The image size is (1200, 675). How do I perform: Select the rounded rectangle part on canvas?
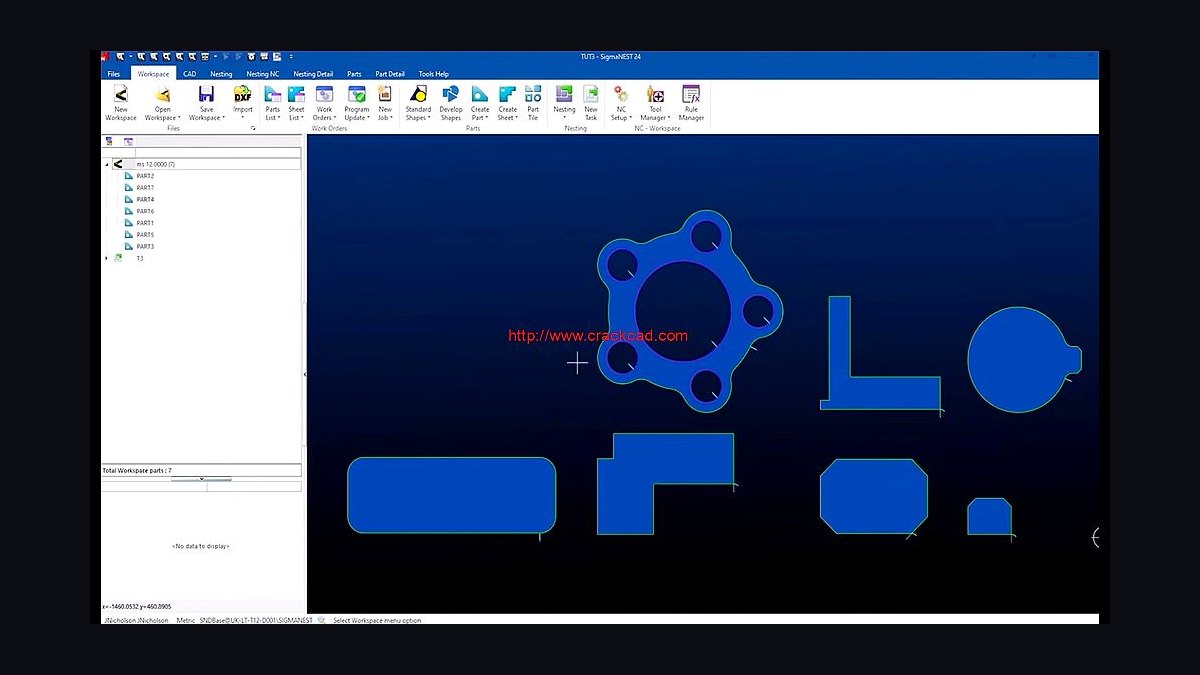point(451,495)
